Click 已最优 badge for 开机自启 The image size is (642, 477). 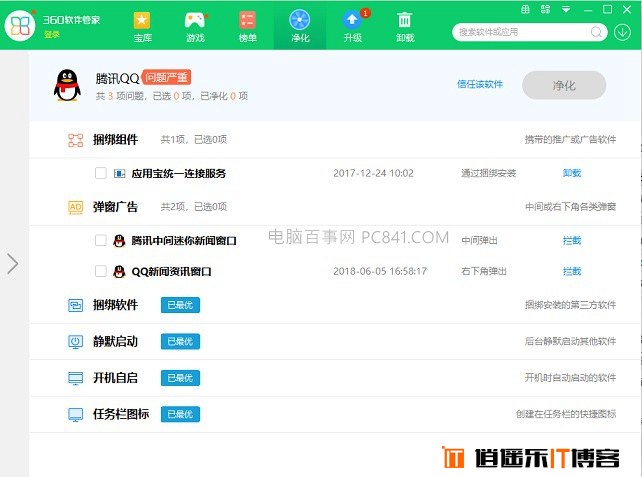[x=180, y=378]
